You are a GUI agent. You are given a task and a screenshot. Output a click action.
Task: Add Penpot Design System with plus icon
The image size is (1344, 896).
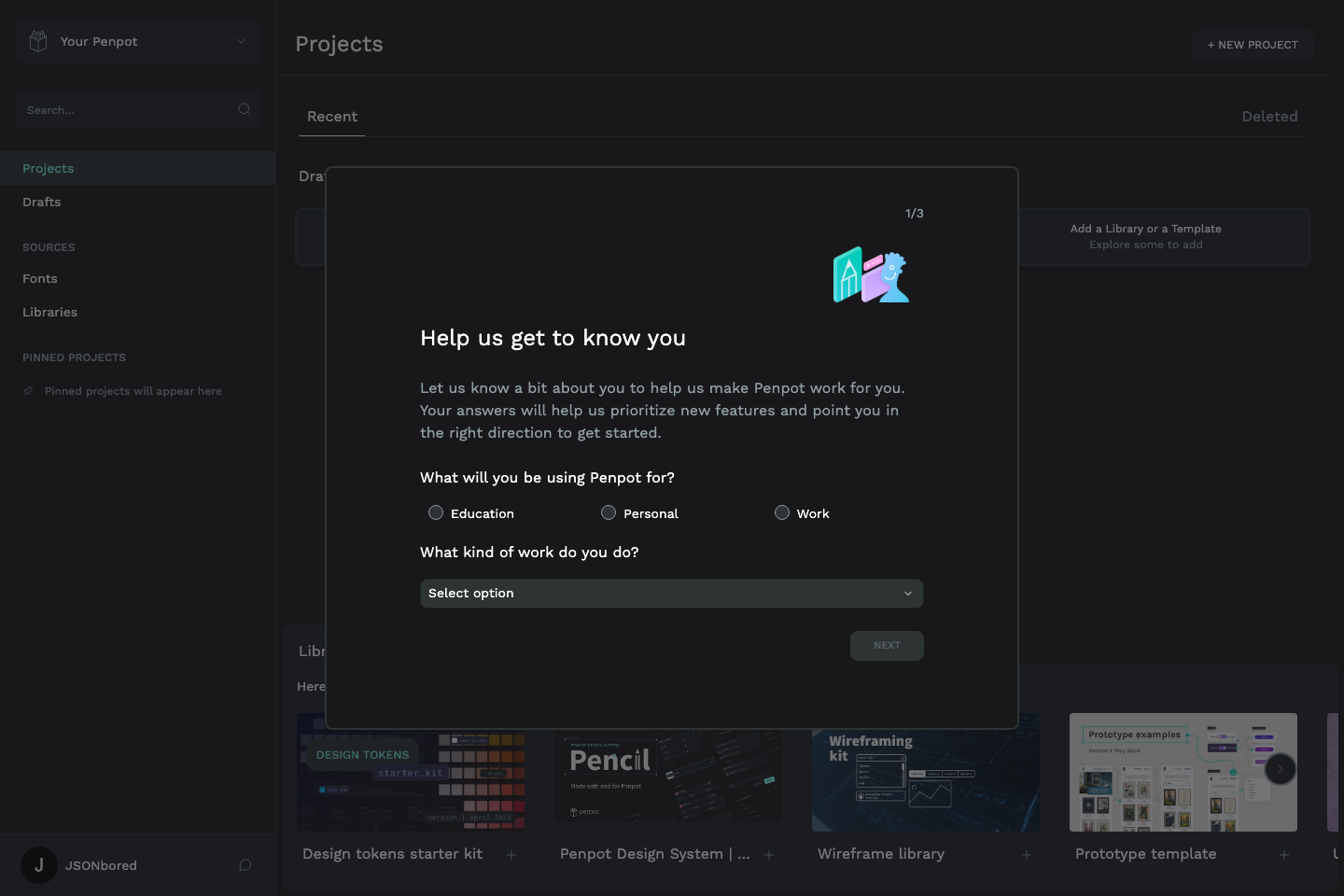[x=769, y=855]
